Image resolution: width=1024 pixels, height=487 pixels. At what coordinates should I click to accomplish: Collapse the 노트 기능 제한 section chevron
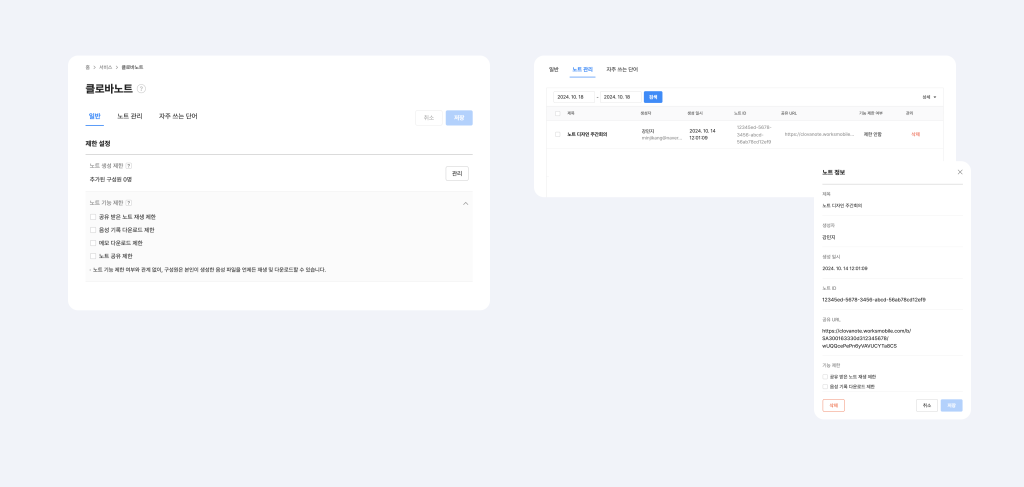point(465,203)
